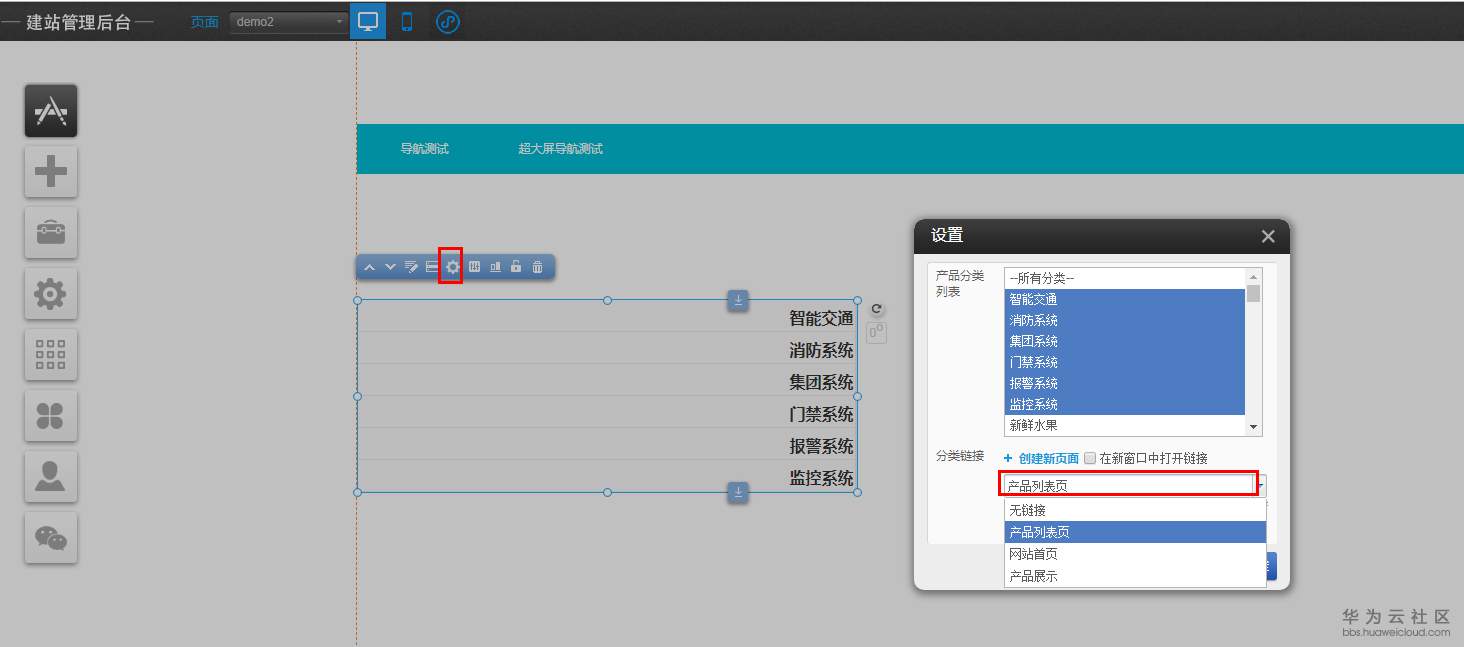This screenshot has width=1464, height=647.
Task: Click the rotation angle box beside component
Action: coord(877,333)
